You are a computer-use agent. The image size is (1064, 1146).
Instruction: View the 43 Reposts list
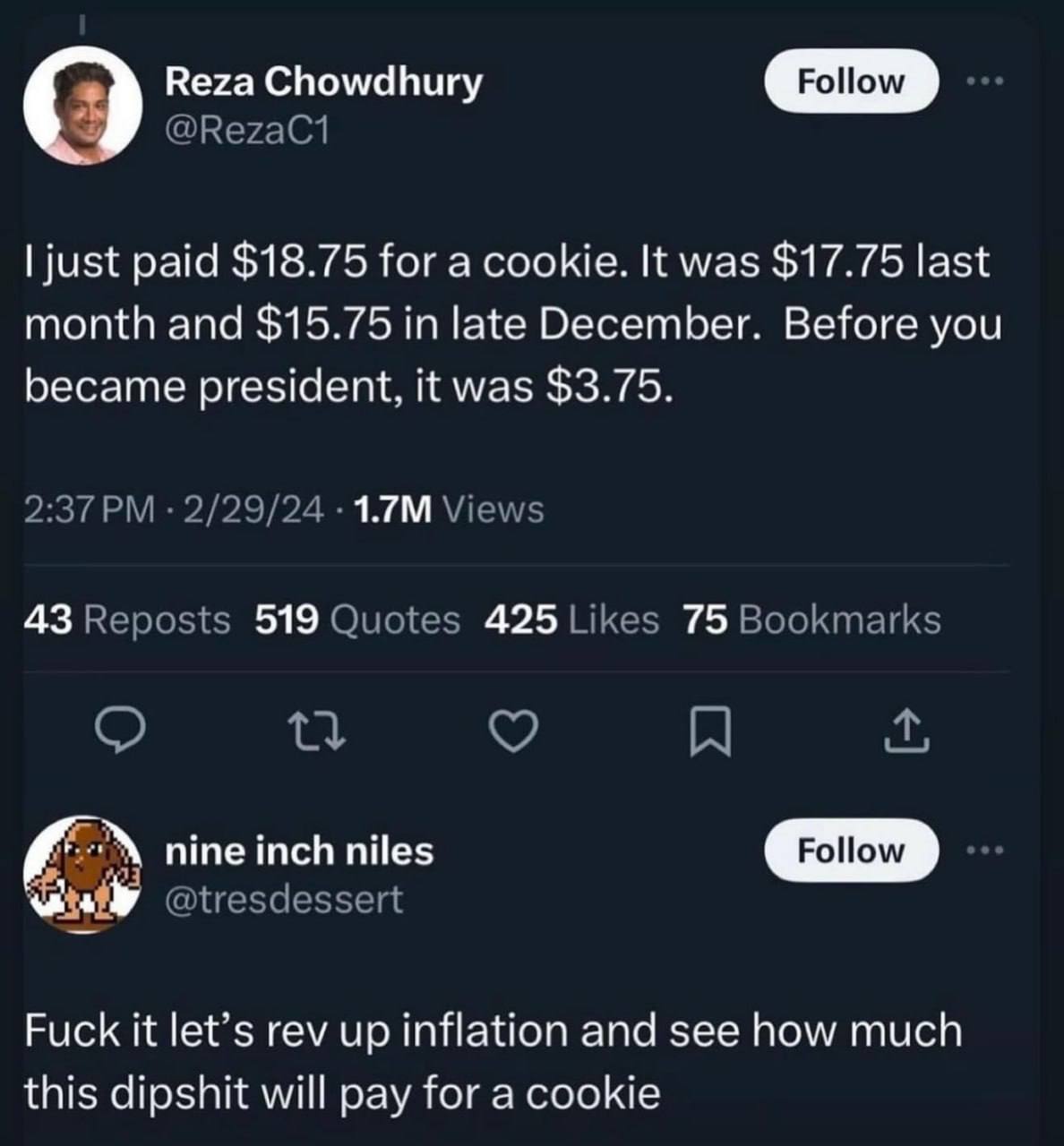pos(127,620)
